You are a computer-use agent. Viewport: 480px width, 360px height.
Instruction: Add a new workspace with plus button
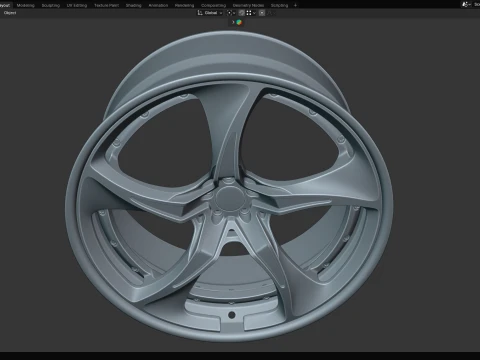[295, 5]
